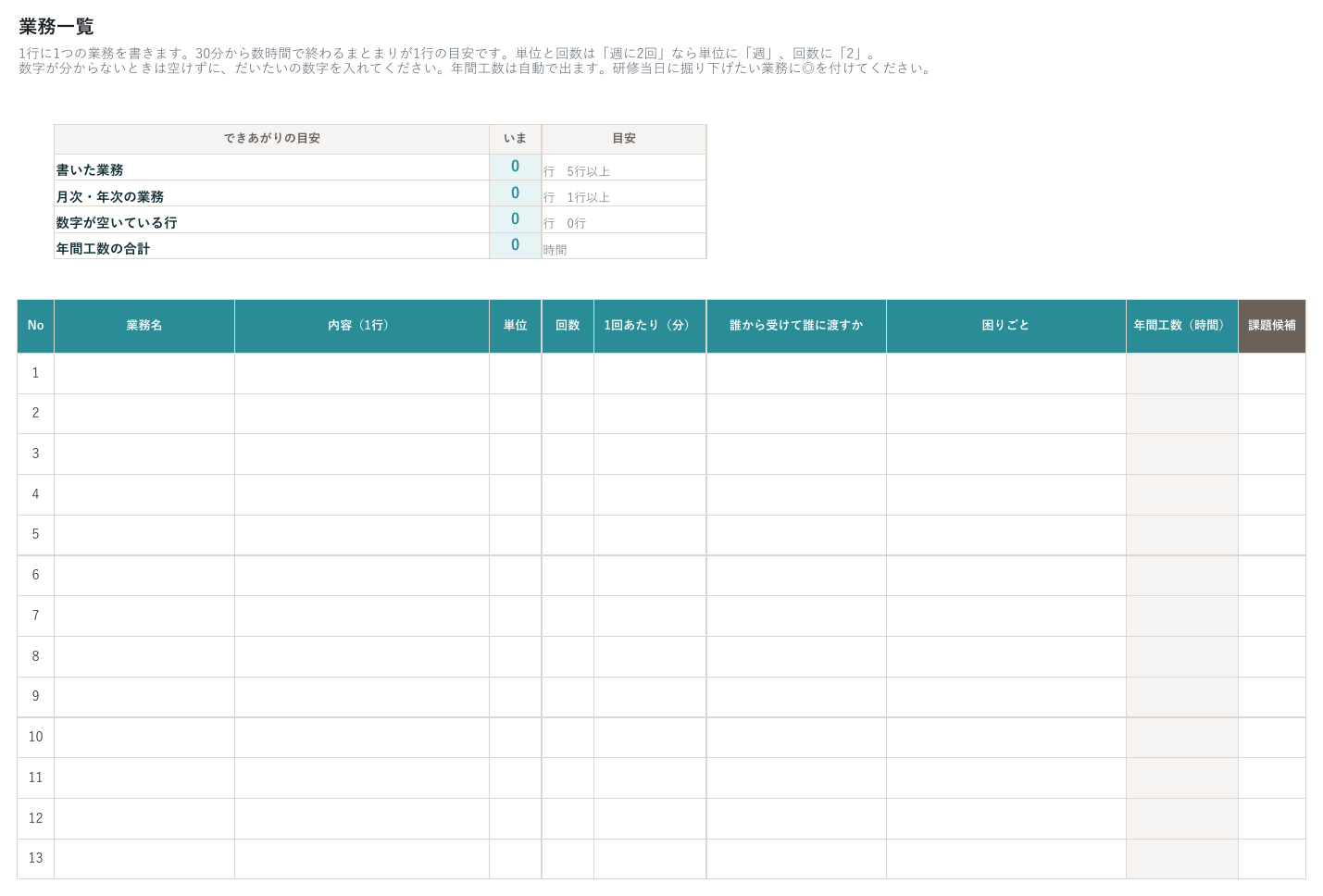Click the 単位 cell in row 3
This screenshot has width=1323, height=896.
click(x=516, y=454)
